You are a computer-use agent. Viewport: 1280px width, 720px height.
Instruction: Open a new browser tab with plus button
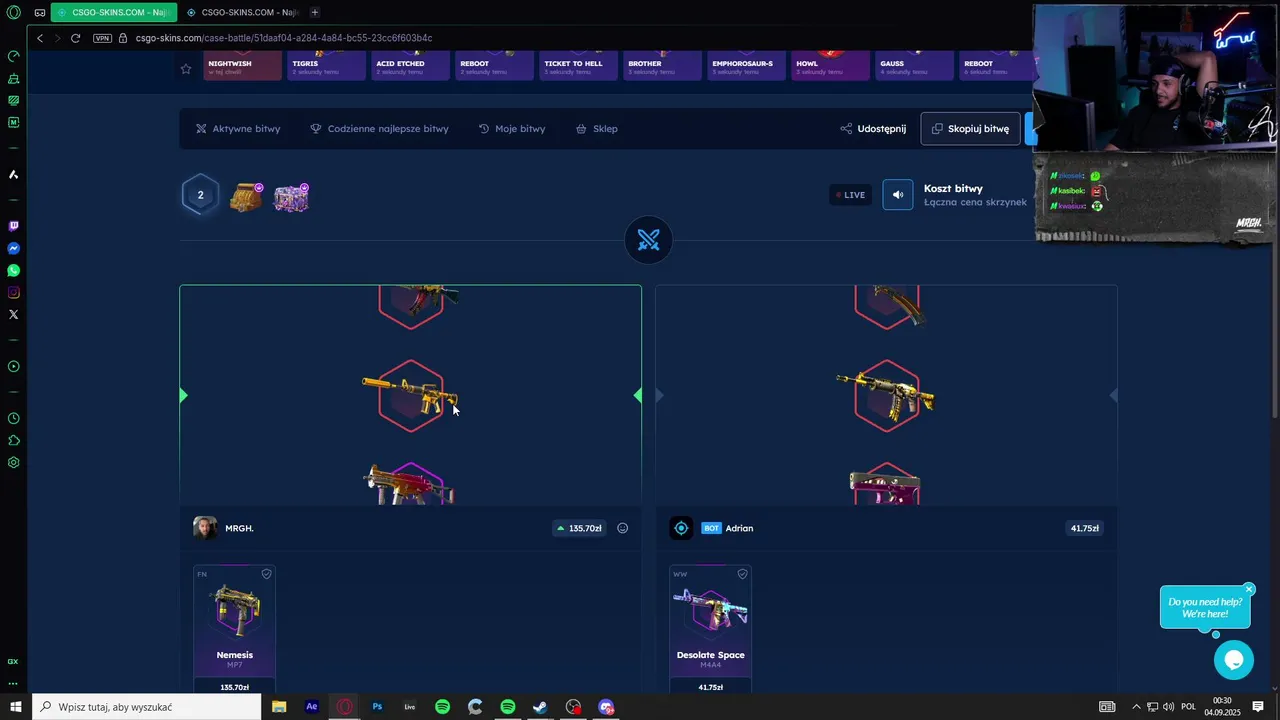(x=314, y=12)
